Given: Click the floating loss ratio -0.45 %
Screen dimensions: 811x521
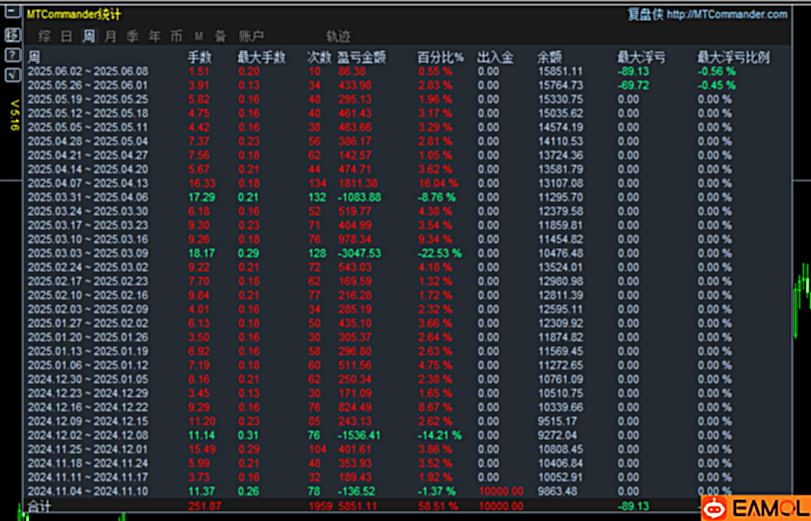Looking at the screenshot, I should coord(716,85).
